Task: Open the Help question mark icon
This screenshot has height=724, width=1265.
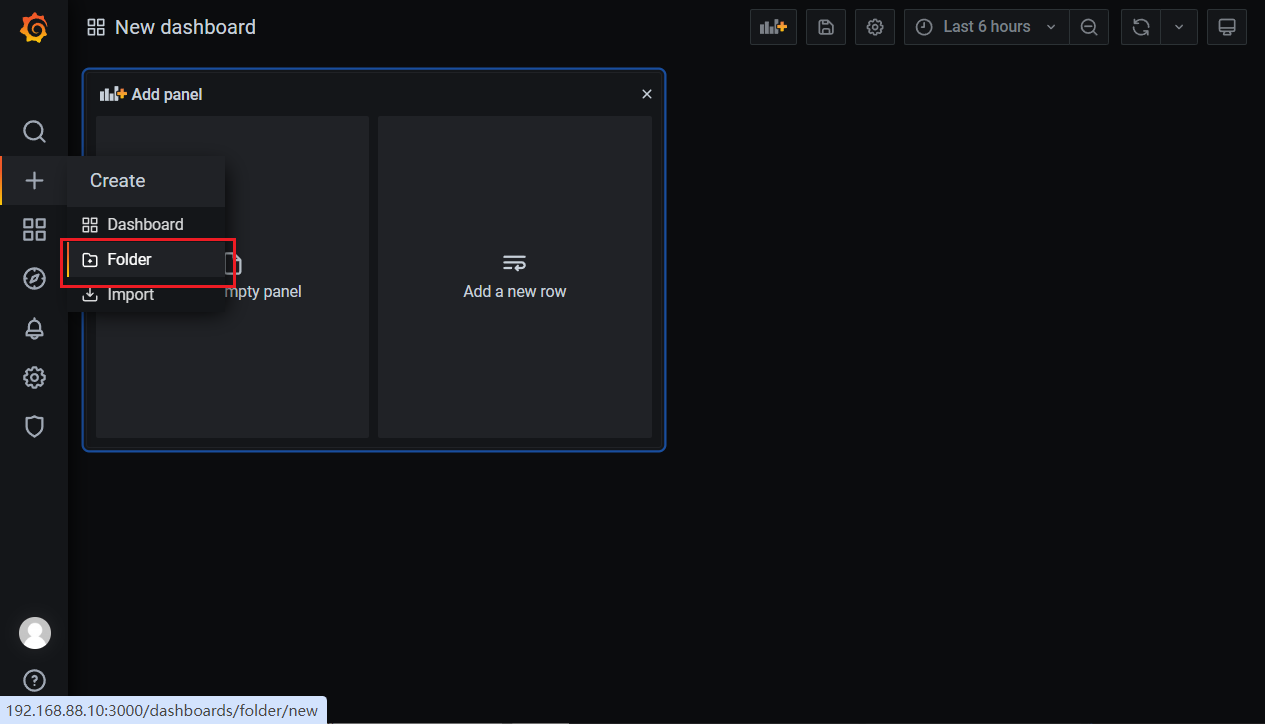Action: (x=34, y=682)
